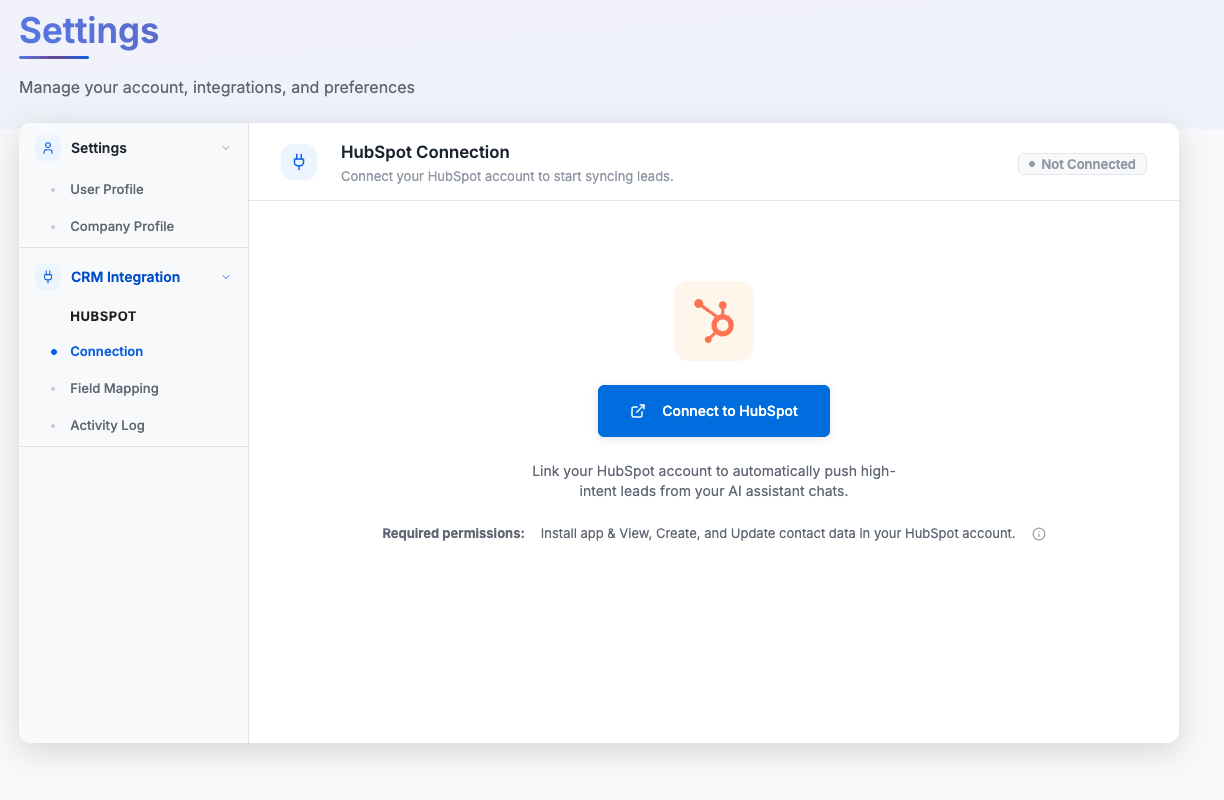Click the Not Connected status badge
This screenshot has width=1224, height=800.
click(1082, 164)
